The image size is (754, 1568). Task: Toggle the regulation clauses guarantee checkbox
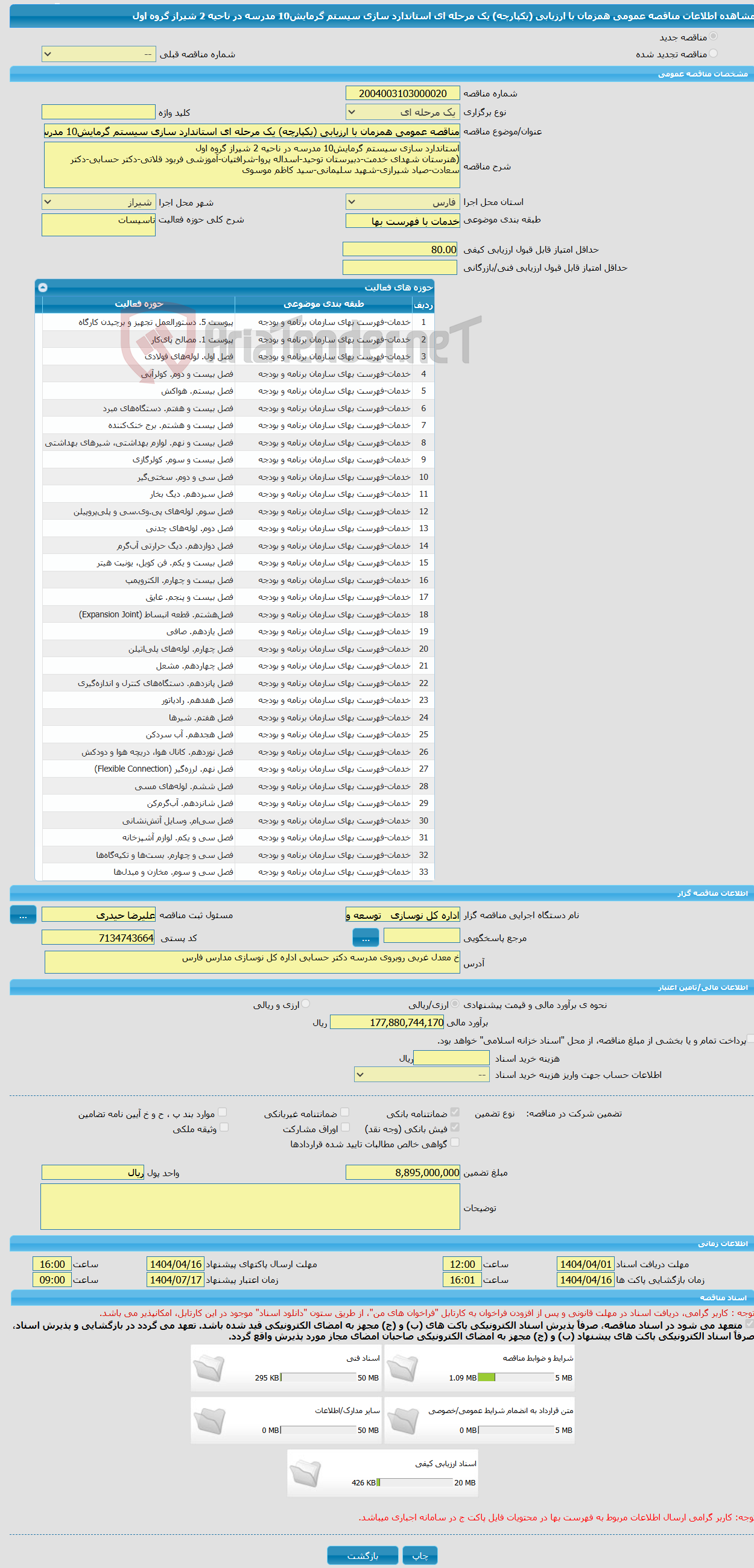pyautogui.click(x=223, y=1112)
